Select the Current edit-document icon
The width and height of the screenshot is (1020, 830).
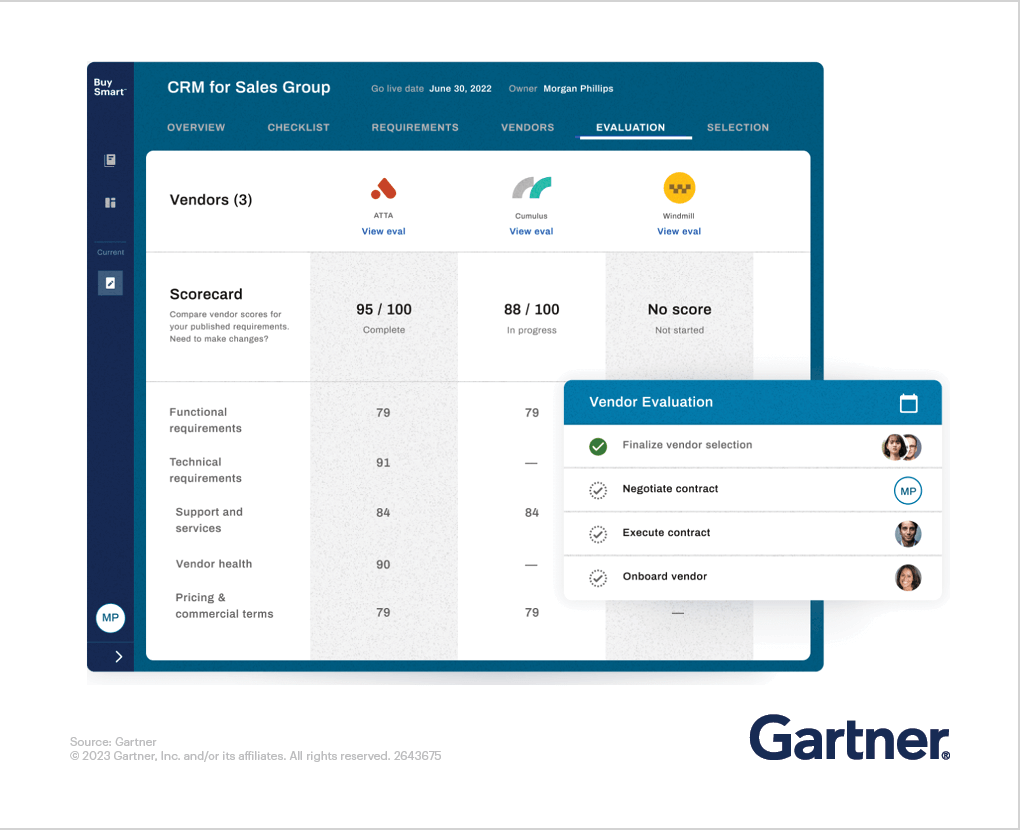pos(110,283)
